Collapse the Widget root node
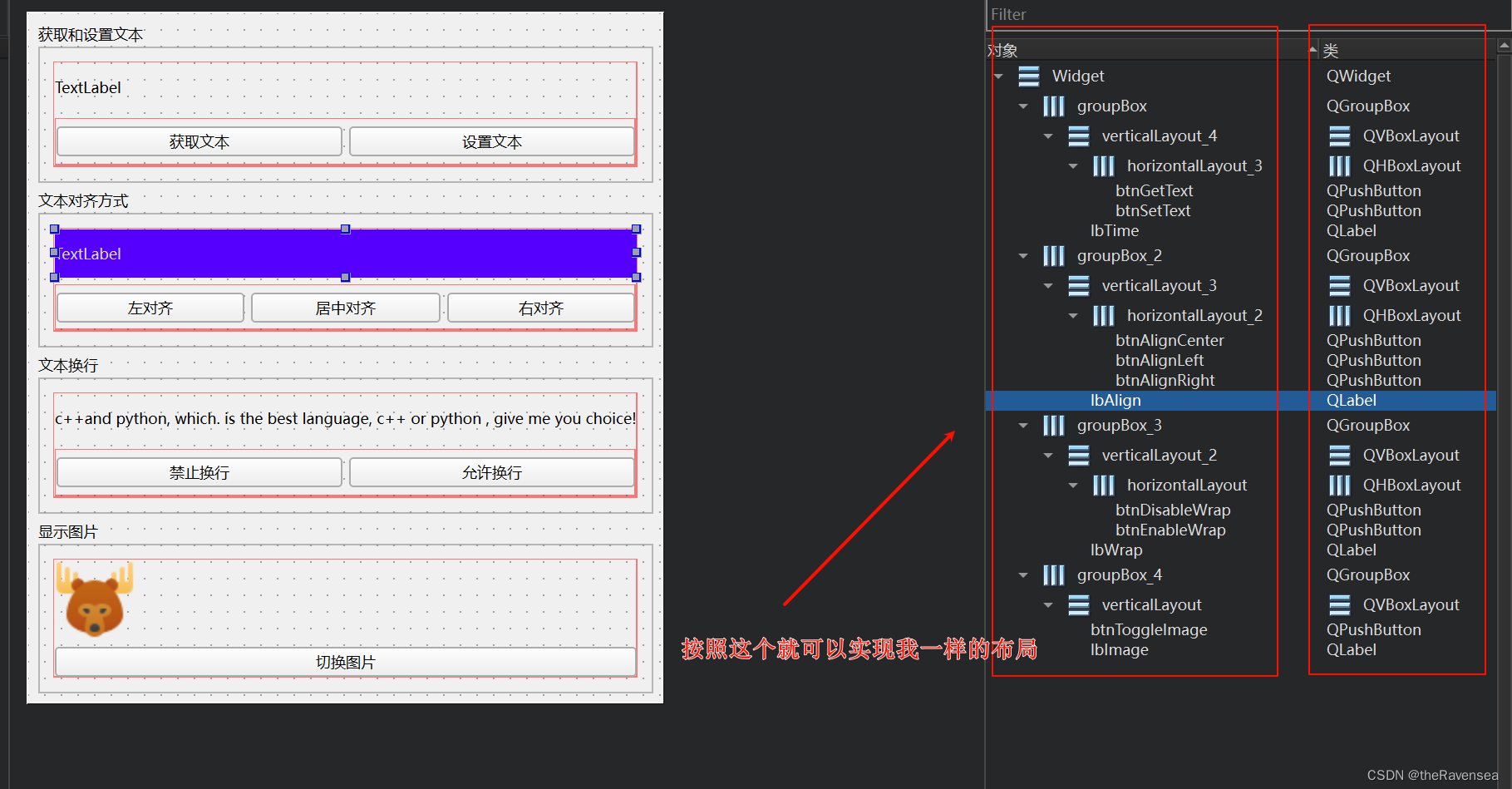The image size is (1512, 789). click(x=998, y=76)
